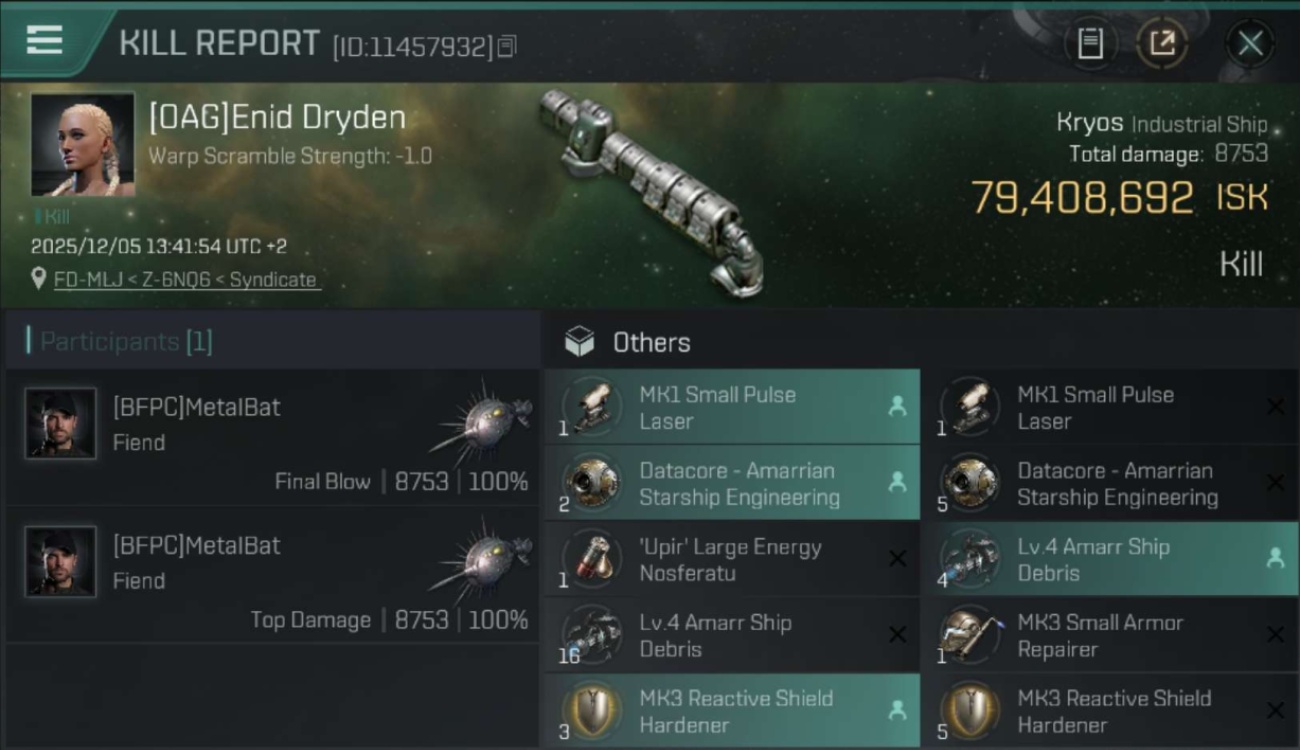Screen dimensions: 1300x750
Task: Open the kill report notes icon
Action: point(1090,43)
